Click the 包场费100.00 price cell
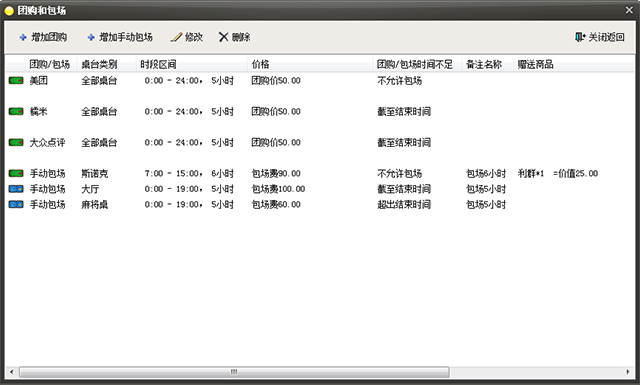Screen dimensions: 640x385 pos(278,189)
